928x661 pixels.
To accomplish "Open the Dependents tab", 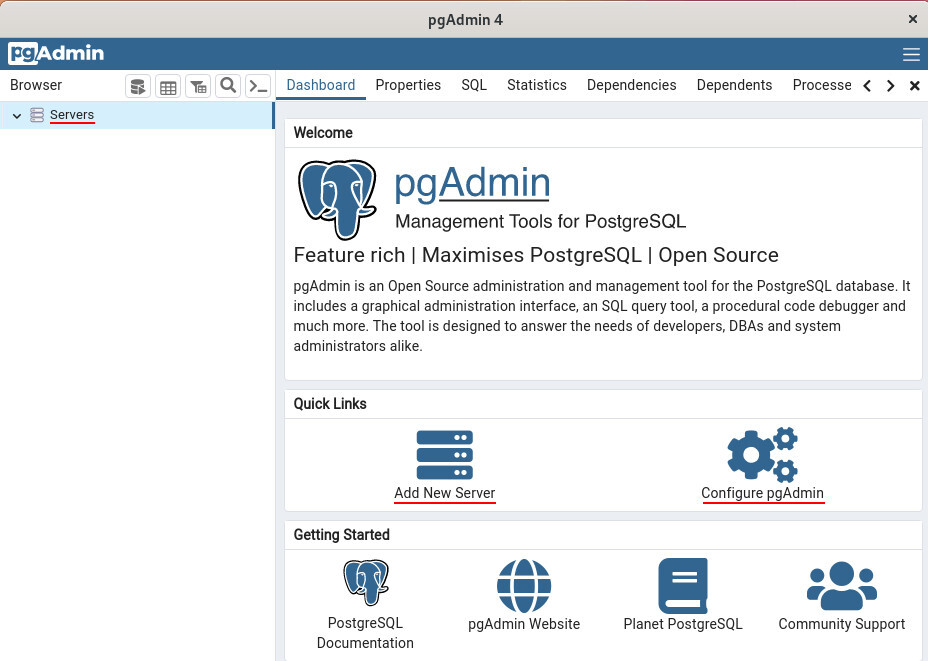I will (734, 85).
